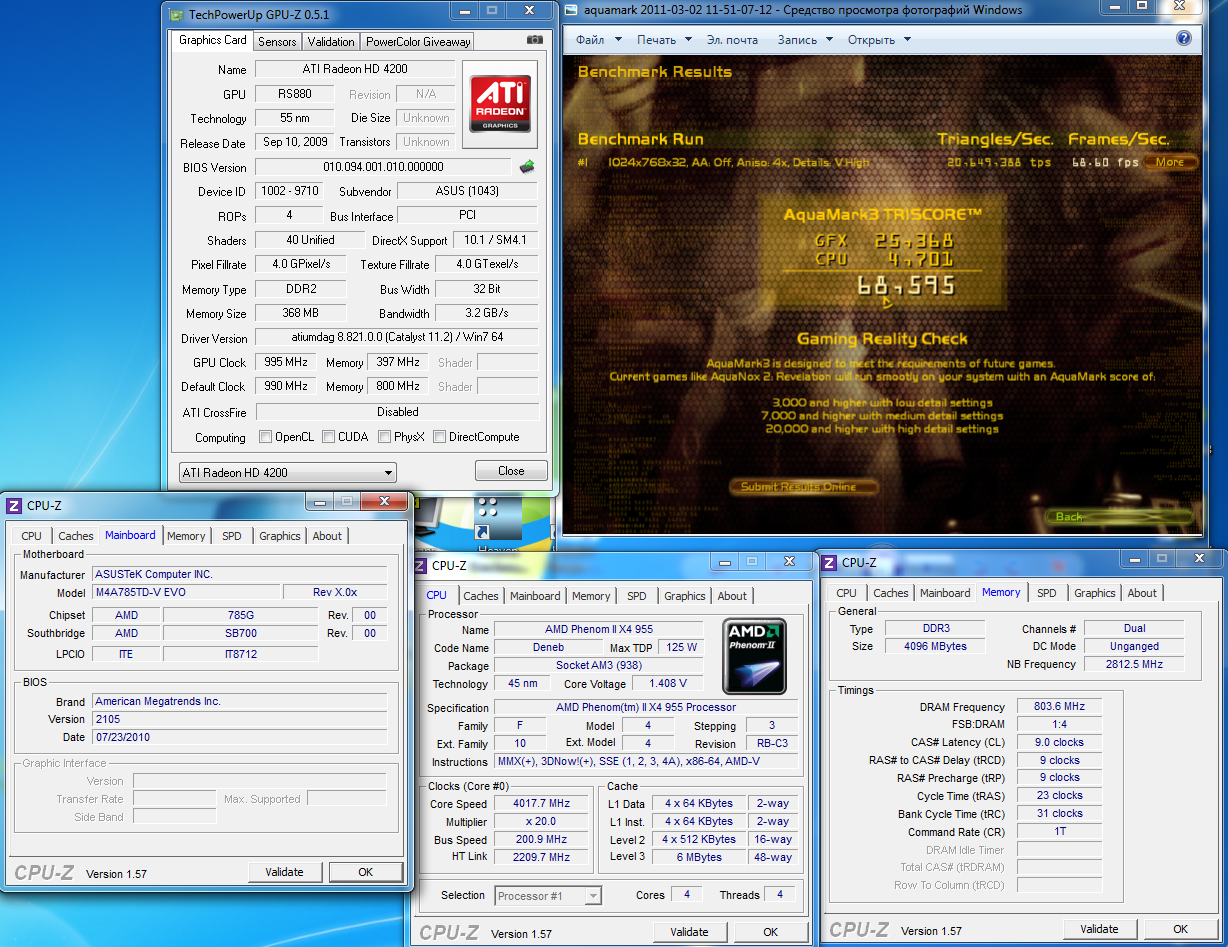This screenshot has height=947, width=1228.
Task: Click Validate in CPU-Z Mainboard window
Action: coord(284,872)
